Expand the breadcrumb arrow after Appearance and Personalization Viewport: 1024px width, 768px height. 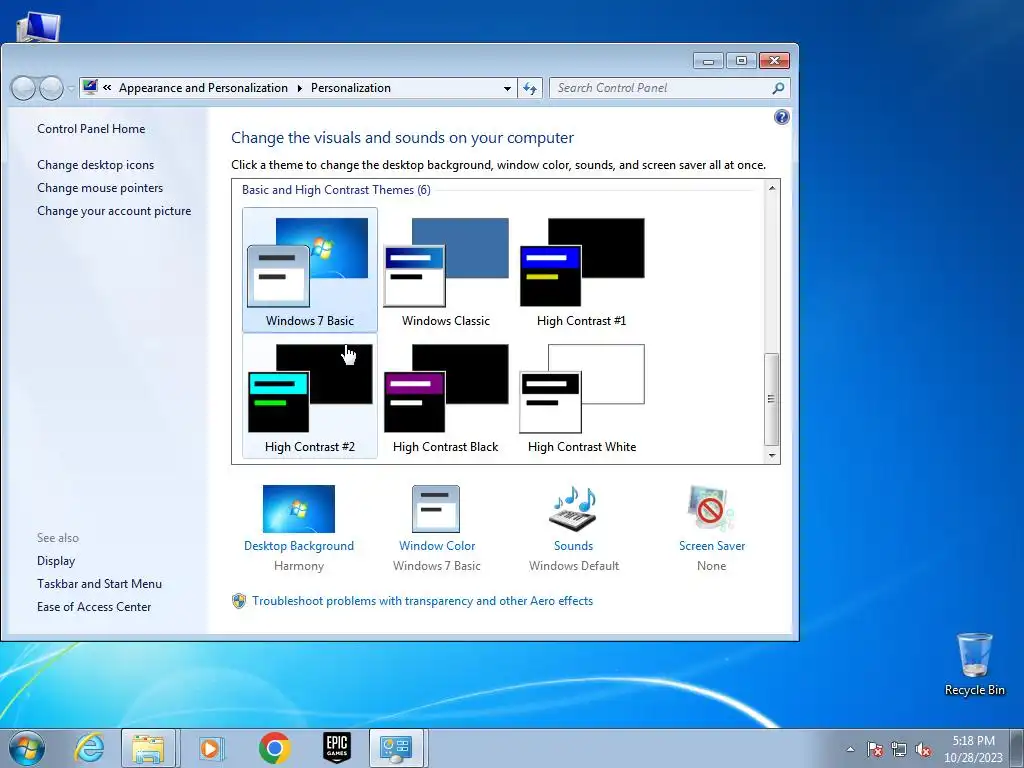(299, 88)
